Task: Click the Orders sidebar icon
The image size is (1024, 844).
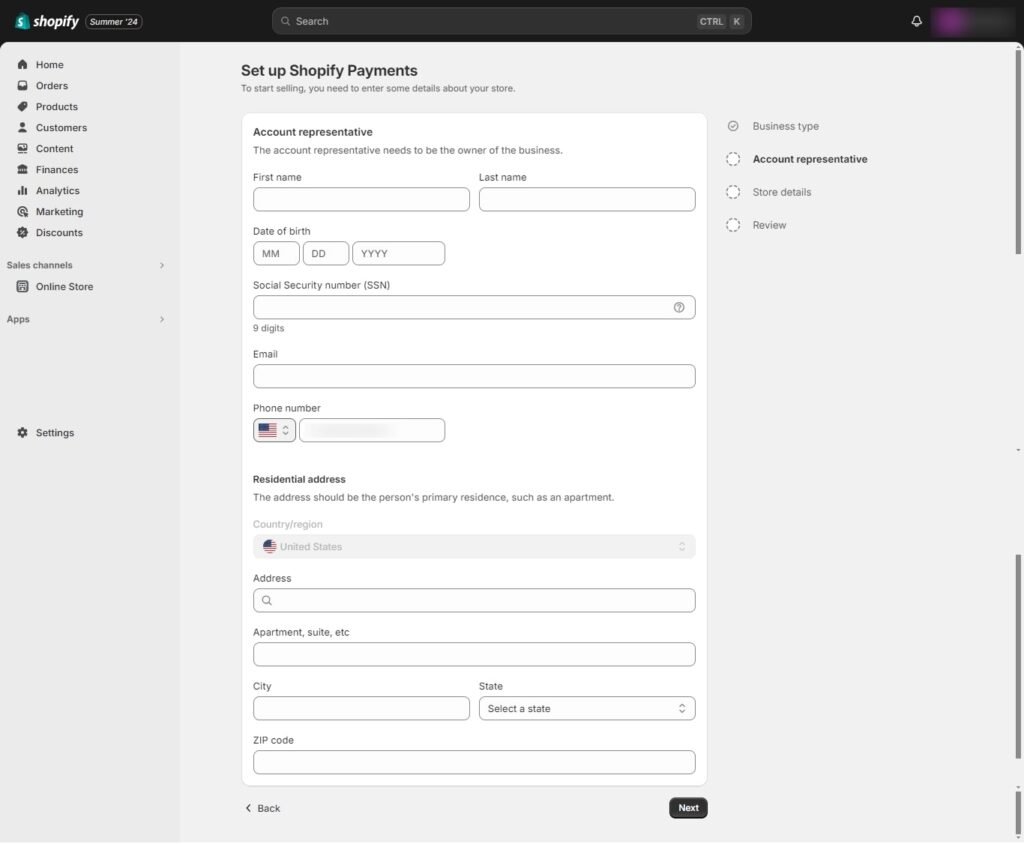Action: coord(22,86)
